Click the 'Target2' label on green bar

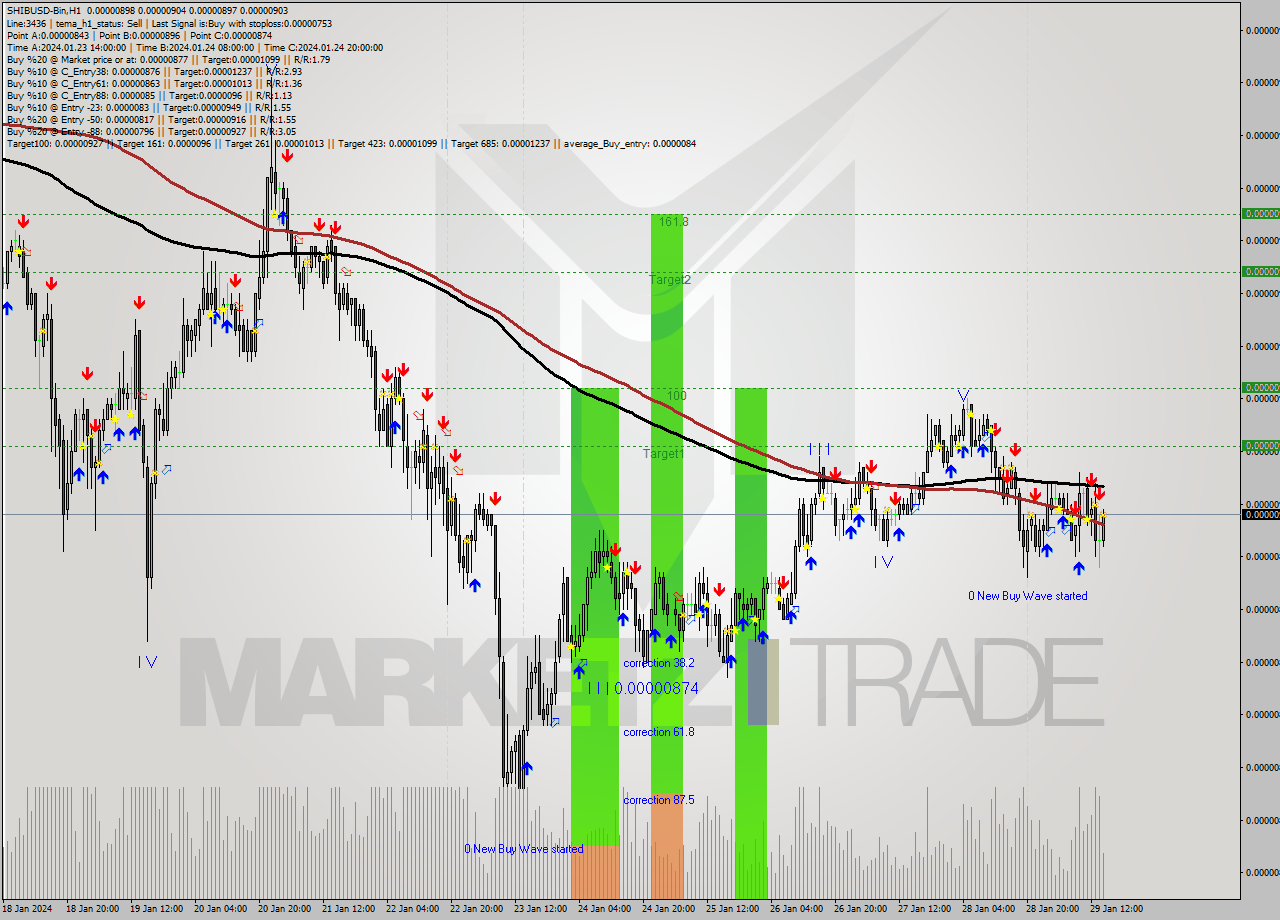[670, 279]
